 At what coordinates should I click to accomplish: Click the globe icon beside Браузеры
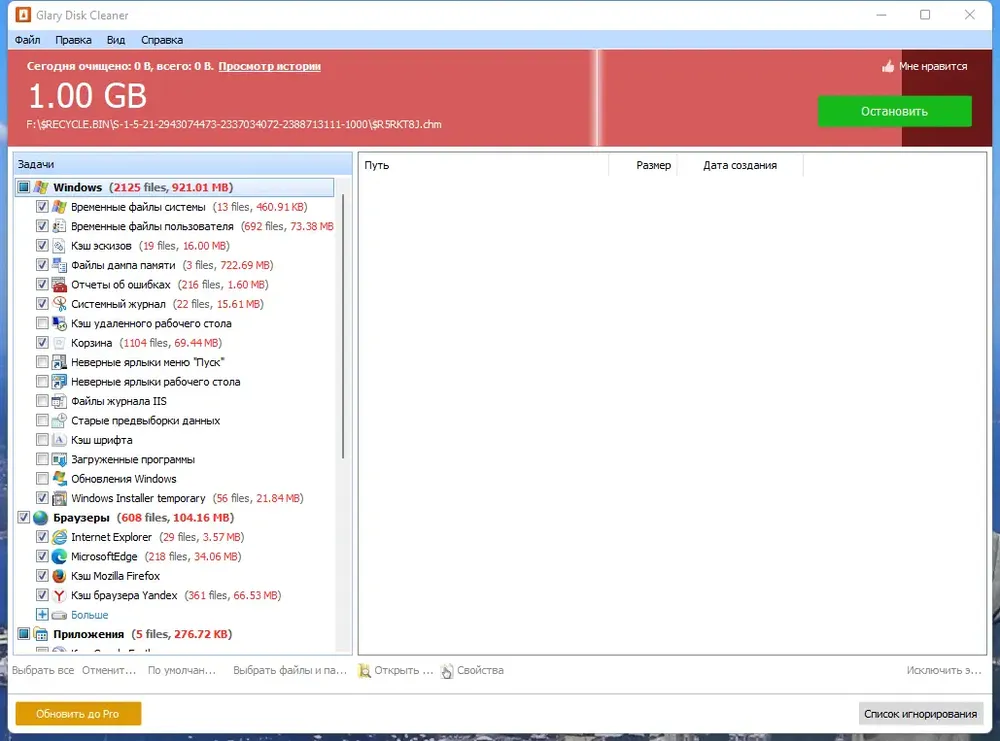(41, 518)
